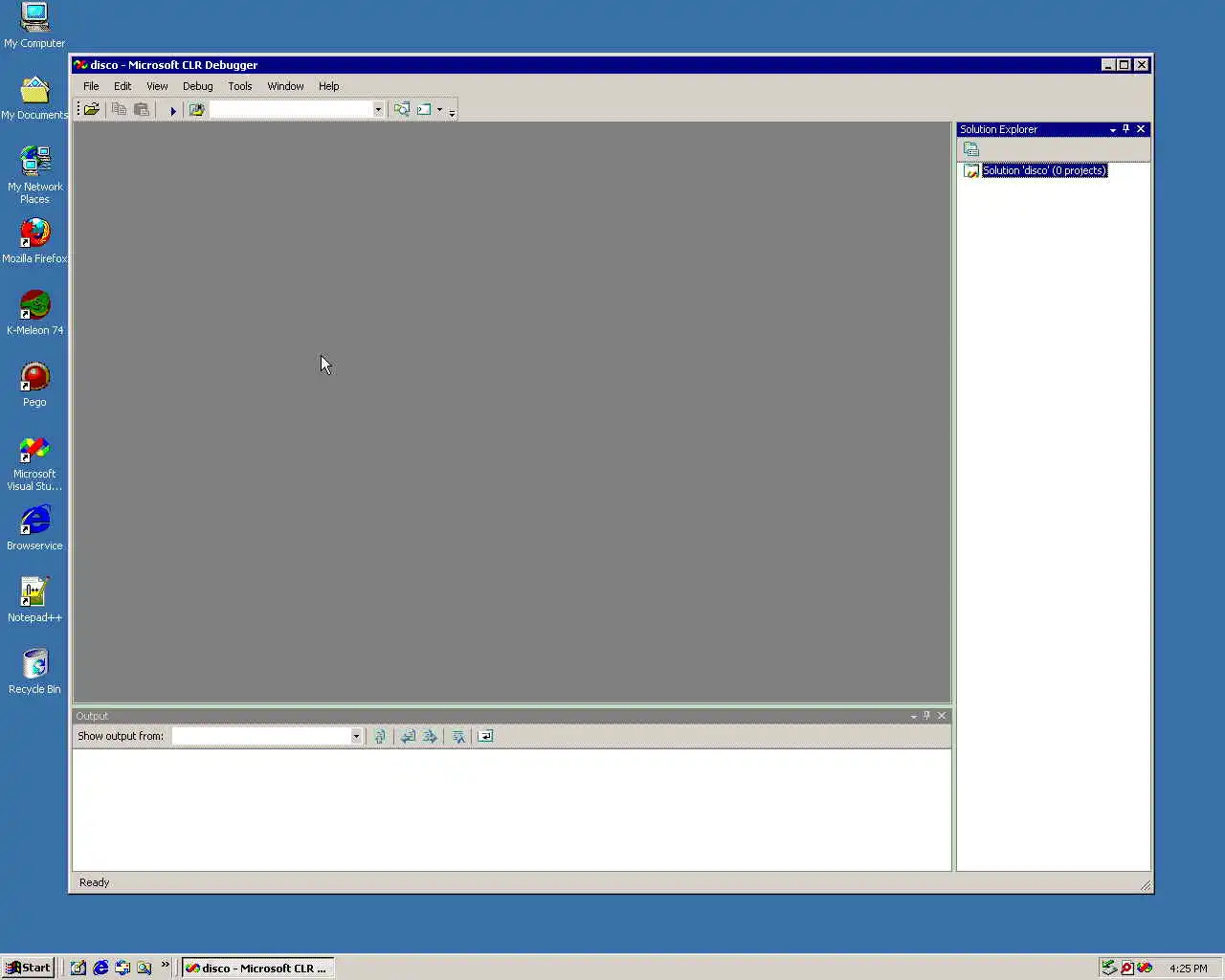Click the 4:25 PM system tray clock
This screenshot has height=980, width=1225.
[1189, 969]
